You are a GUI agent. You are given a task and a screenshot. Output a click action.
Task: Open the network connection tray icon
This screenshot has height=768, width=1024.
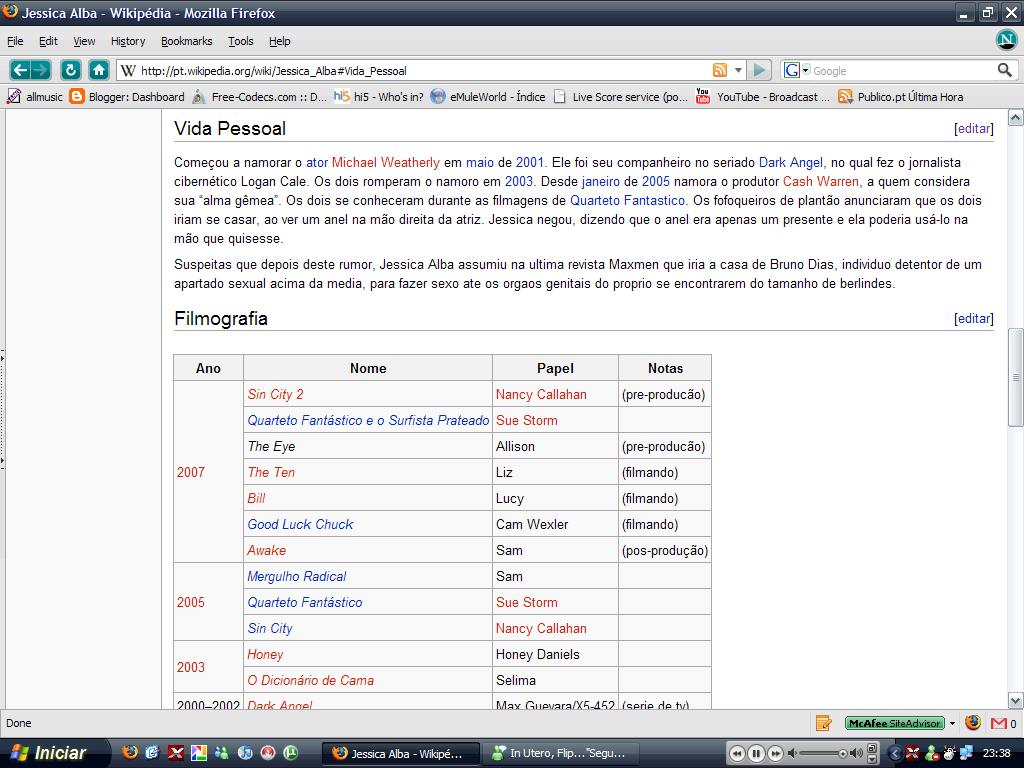(966, 753)
